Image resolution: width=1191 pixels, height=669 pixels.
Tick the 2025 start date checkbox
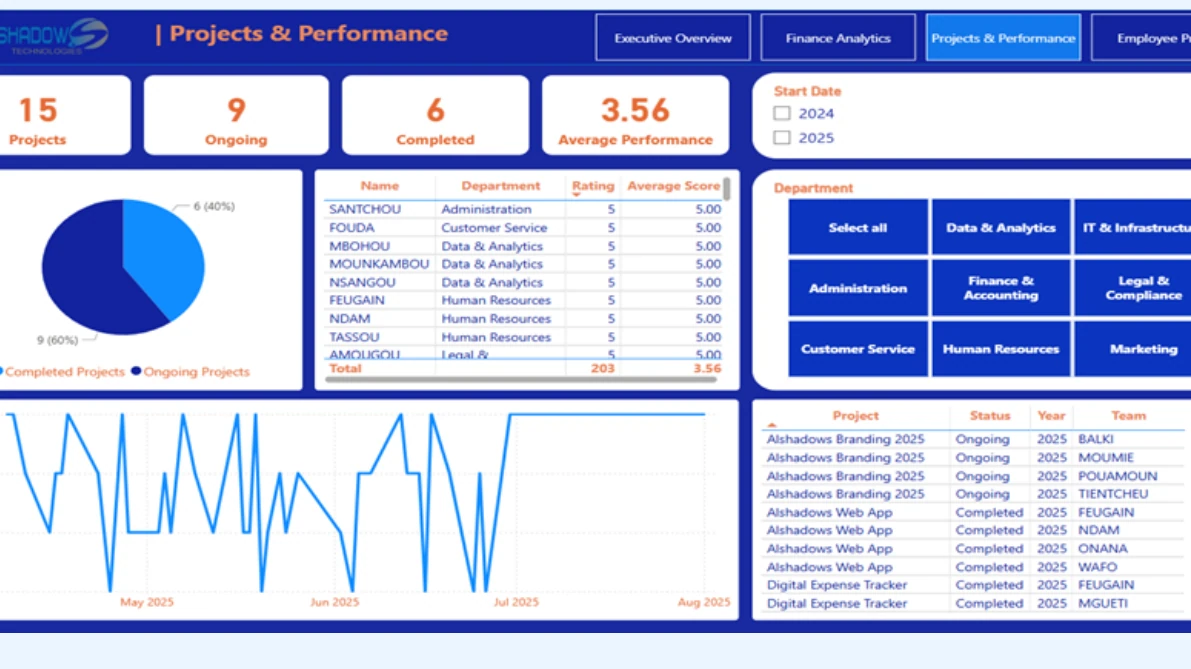tap(782, 137)
